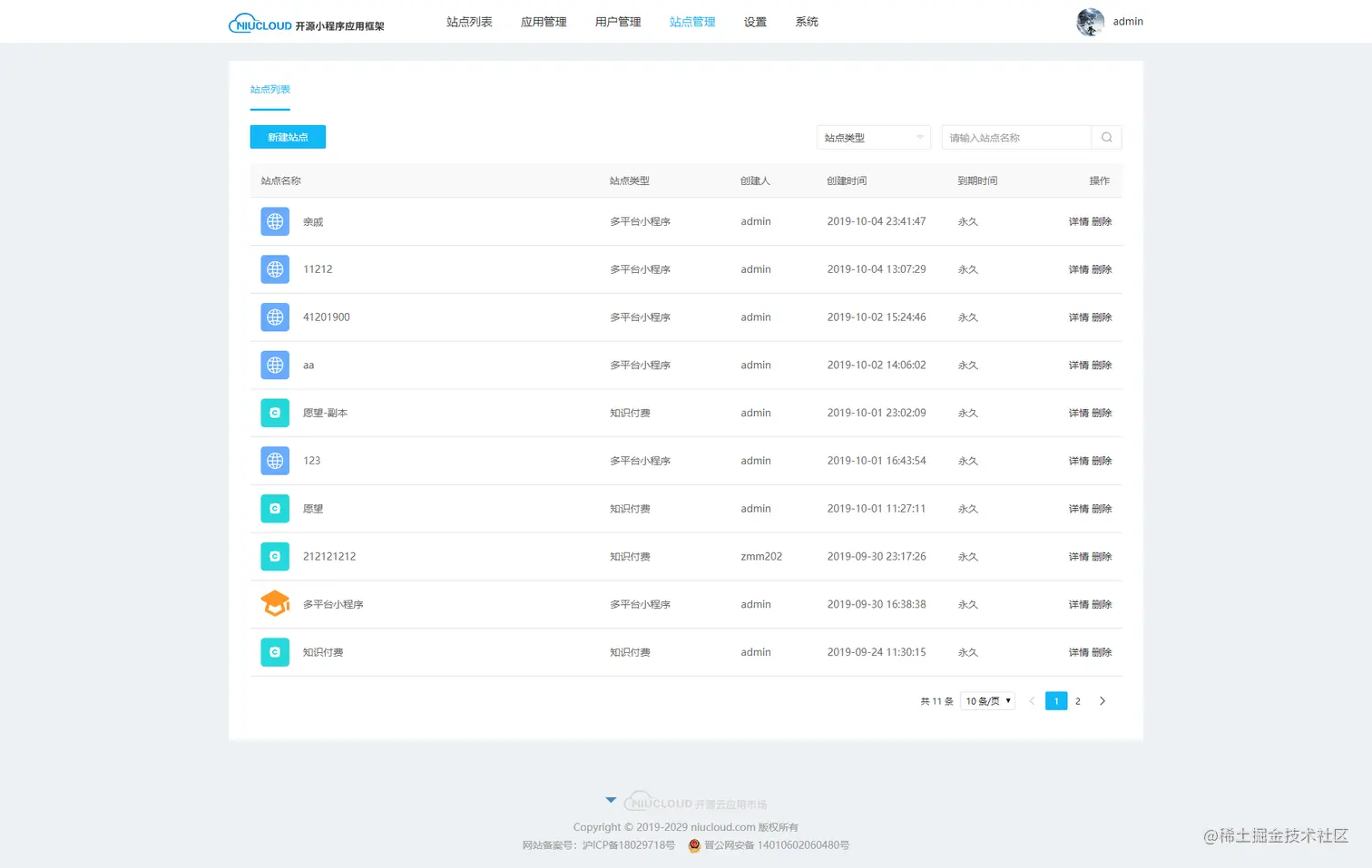The height and width of the screenshot is (868, 1372).
Task: Click the NIUCLOUD logo in the header
Action: 306,22
